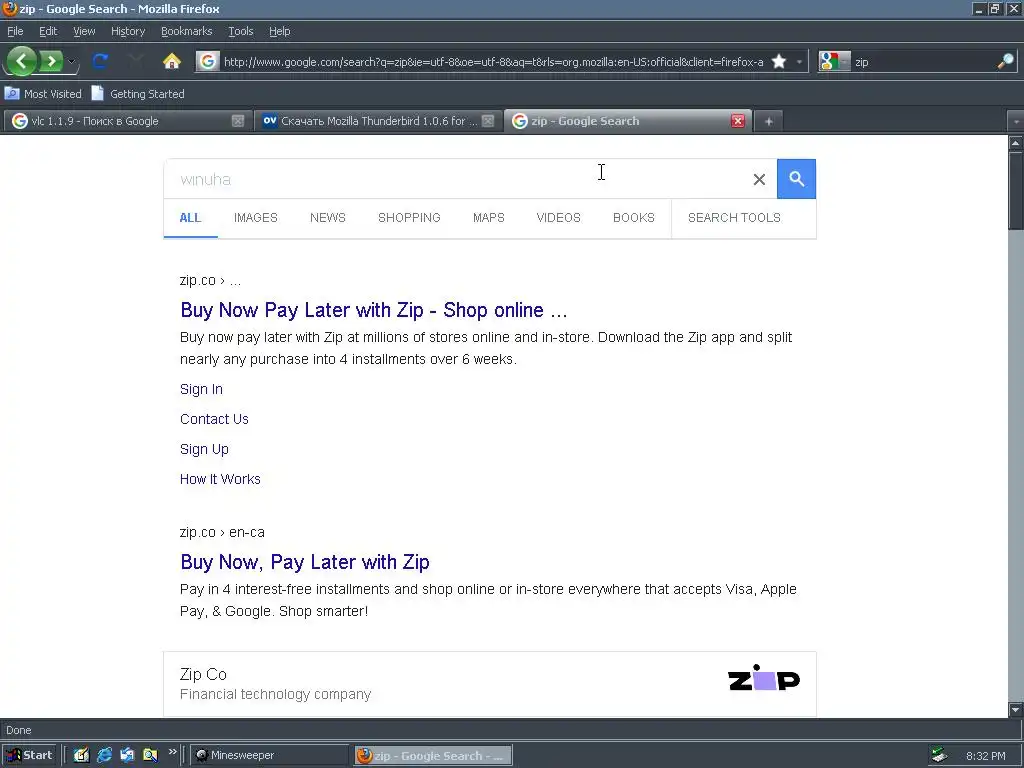1024x768 pixels.
Task: Open the Help menu
Action: [x=280, y=31]
